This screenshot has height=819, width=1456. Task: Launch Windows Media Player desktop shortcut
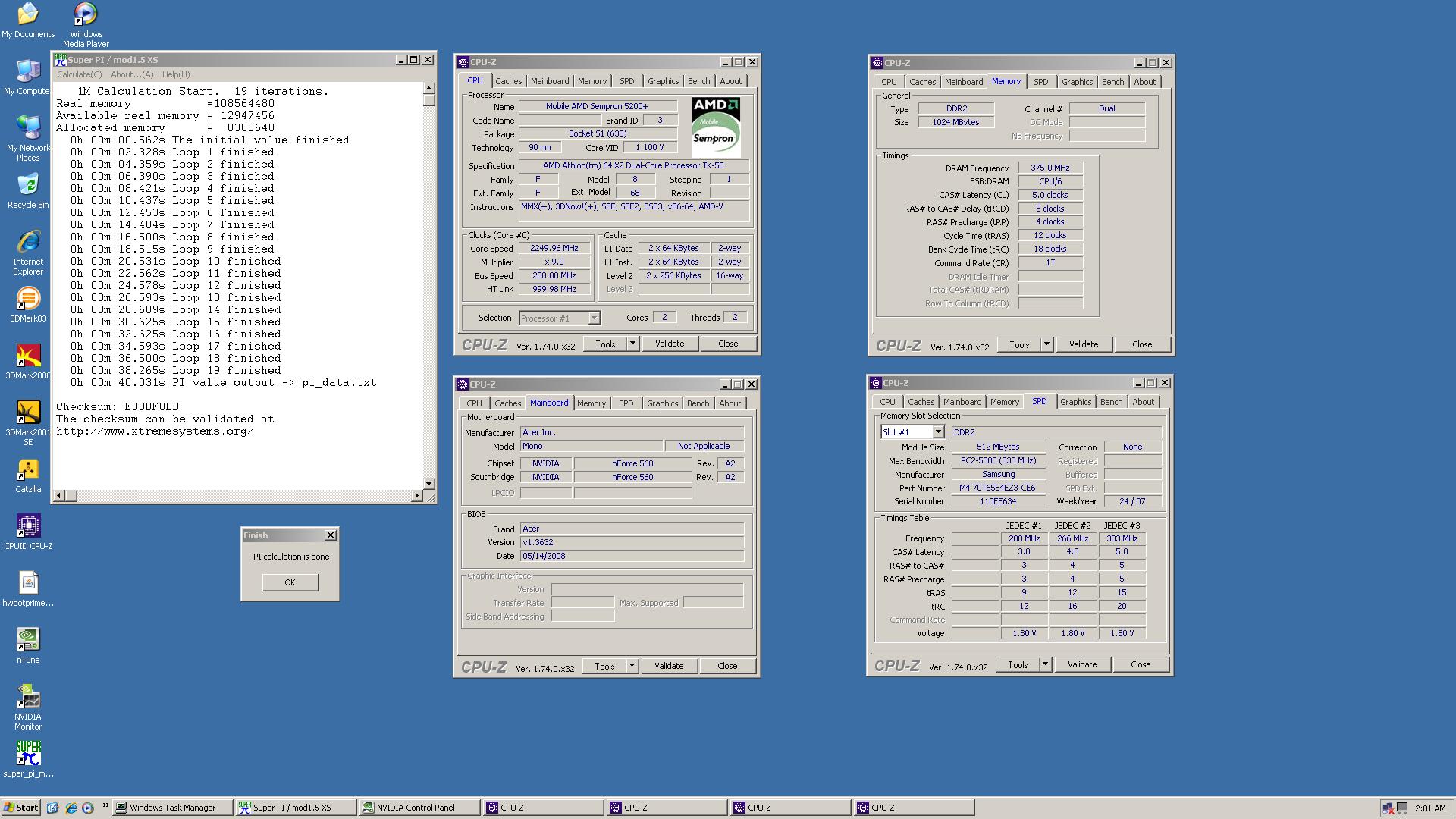pyautogui.click(x=86, y=24)
